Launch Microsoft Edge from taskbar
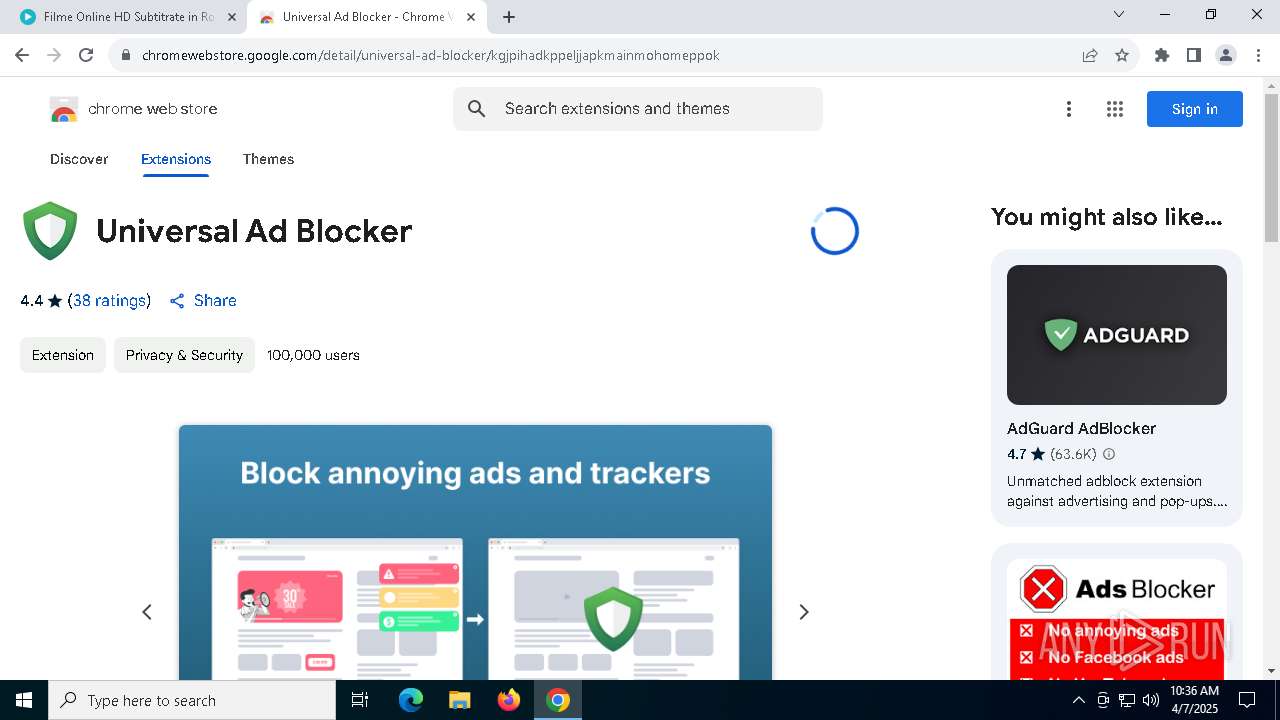This screenshot has width=1280, height=720. coord(411,700)
